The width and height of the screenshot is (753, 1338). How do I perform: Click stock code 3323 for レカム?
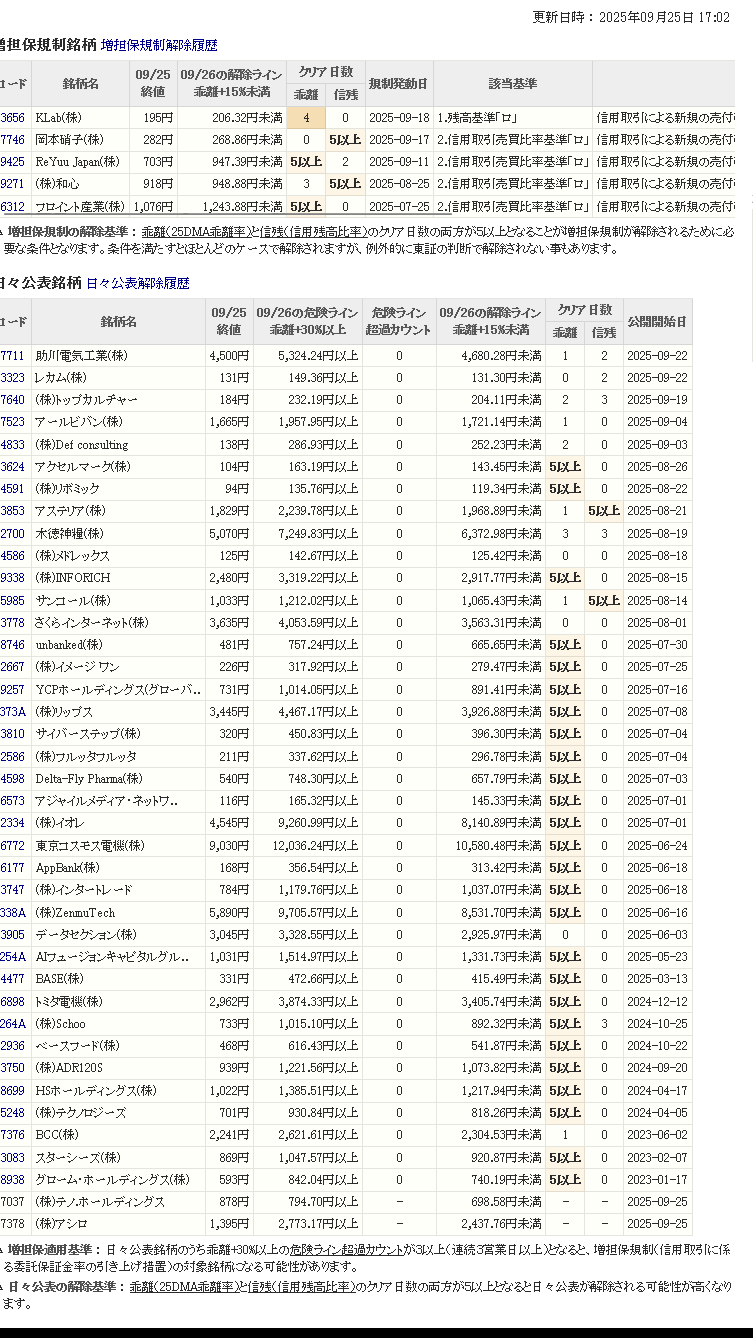pyautogui.click(x=13, y=378)
